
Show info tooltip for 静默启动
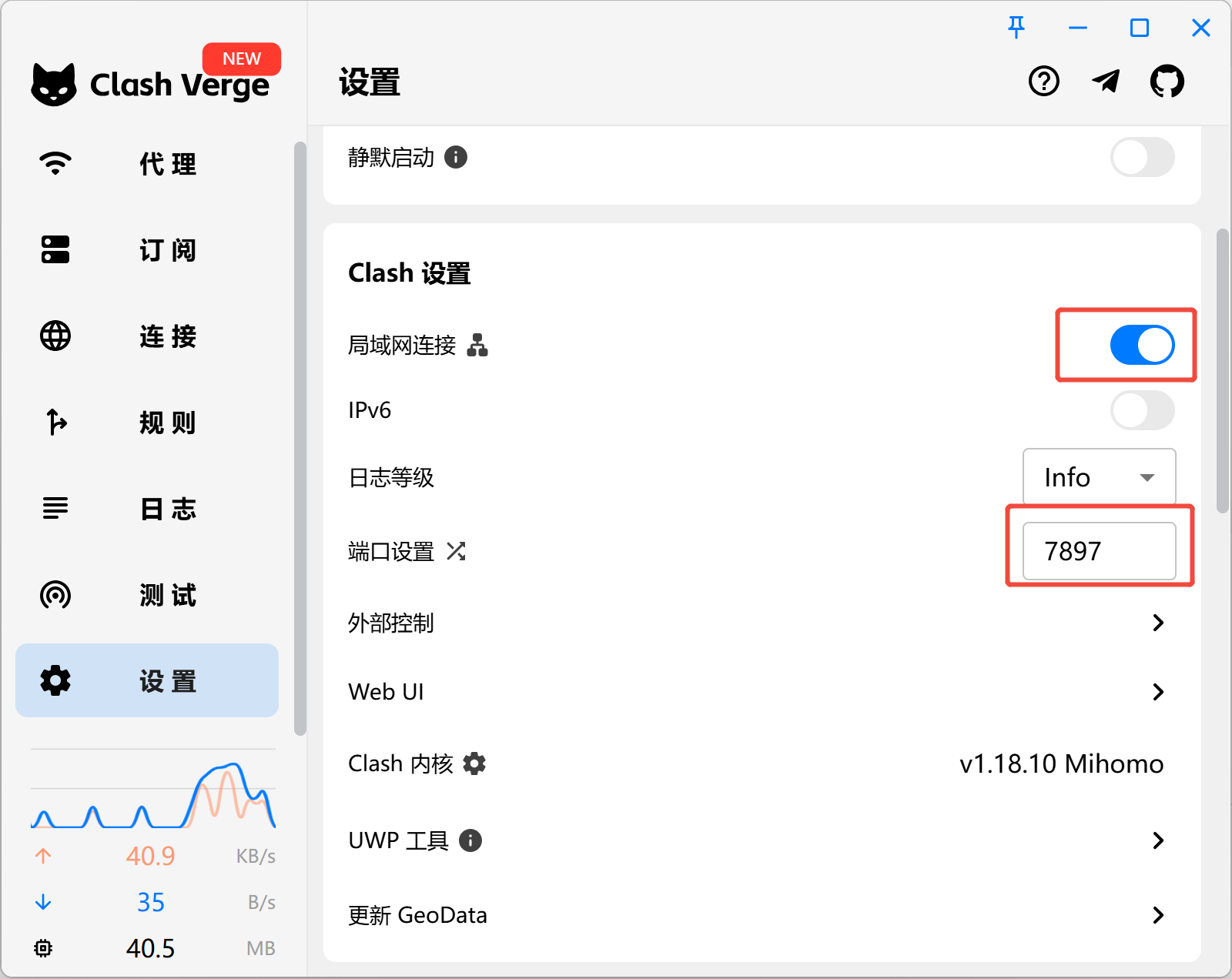coord(456,157)
